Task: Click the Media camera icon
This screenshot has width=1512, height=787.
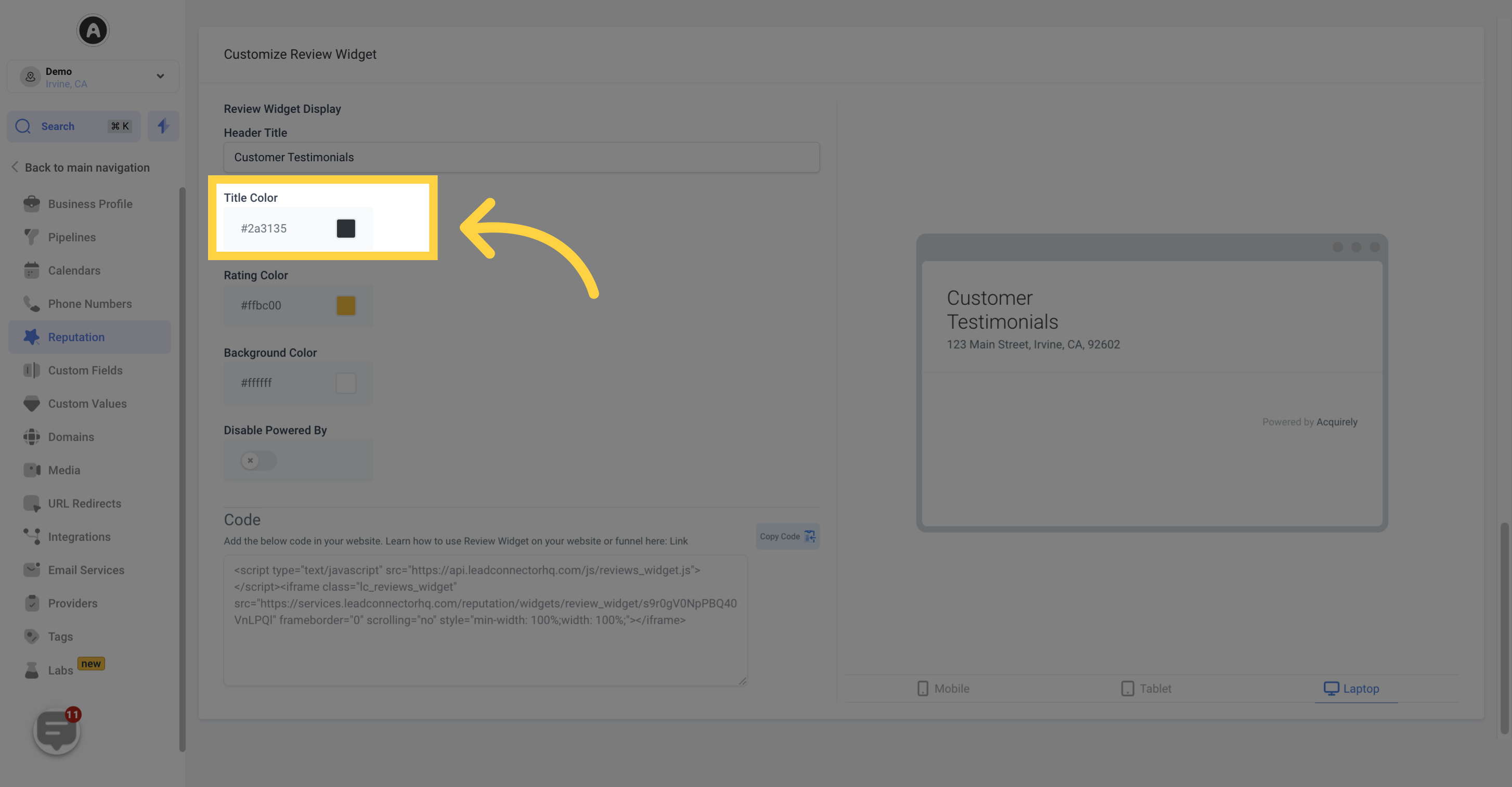Action: coord(32,470)
